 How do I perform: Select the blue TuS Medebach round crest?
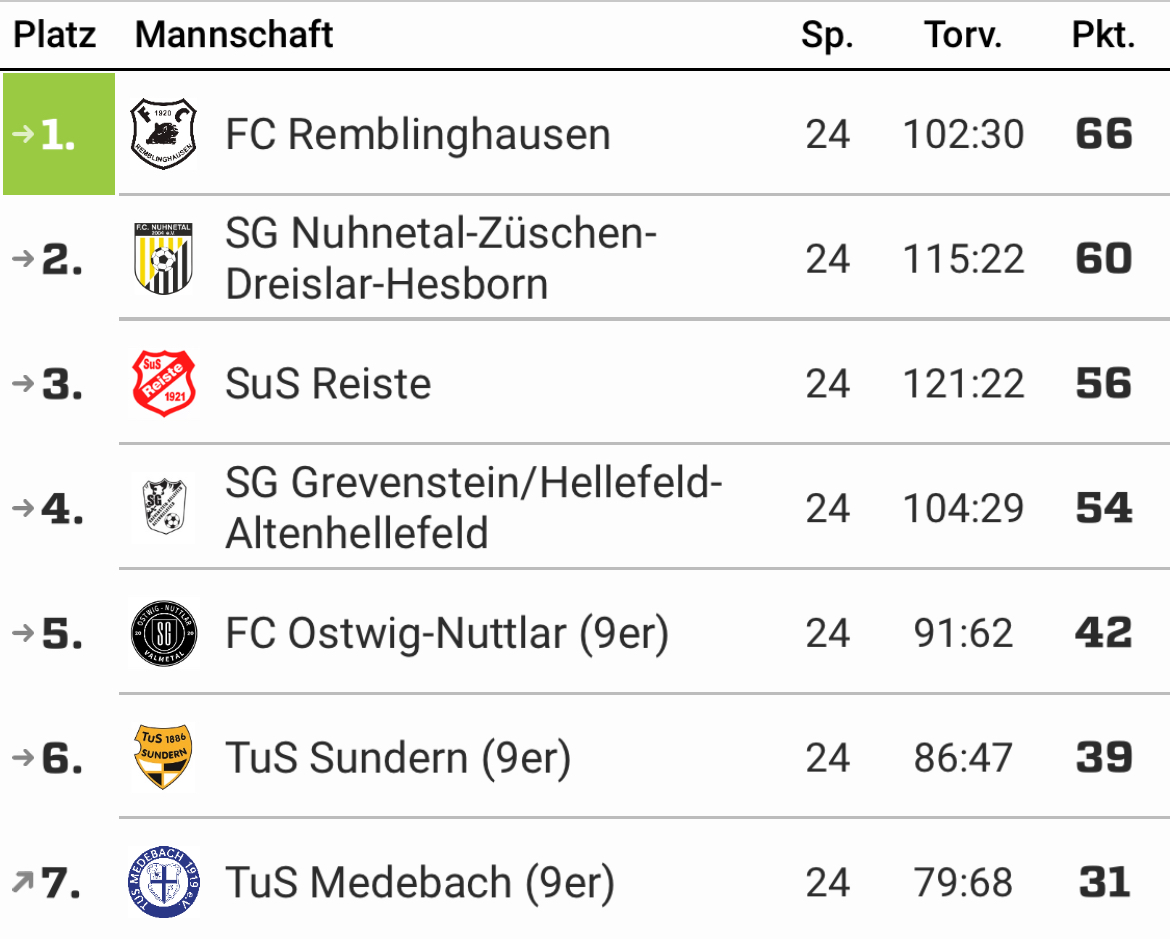[163, 882]
